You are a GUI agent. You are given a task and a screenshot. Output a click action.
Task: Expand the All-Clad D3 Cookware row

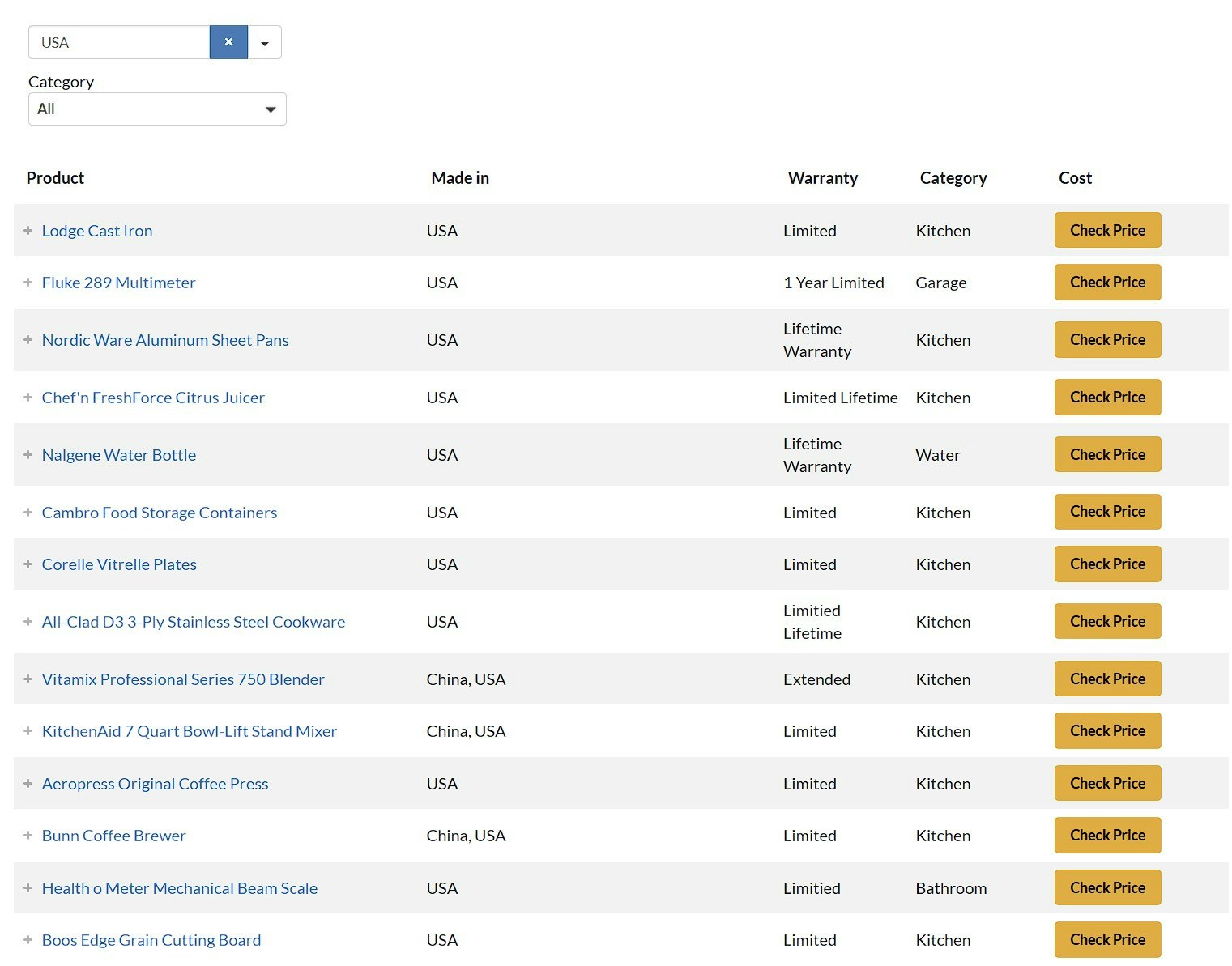(x=28, y=622)
